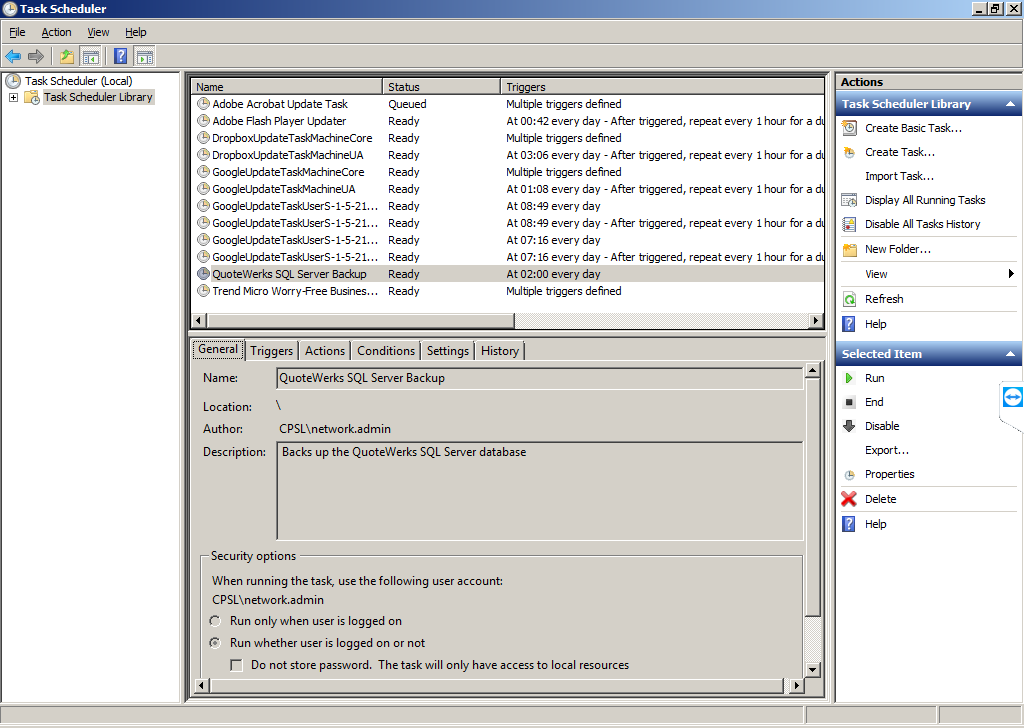Click the Help icon under Selected Item
The width and height of the screenshot is (1024, 728).
(x=849, y=524)
